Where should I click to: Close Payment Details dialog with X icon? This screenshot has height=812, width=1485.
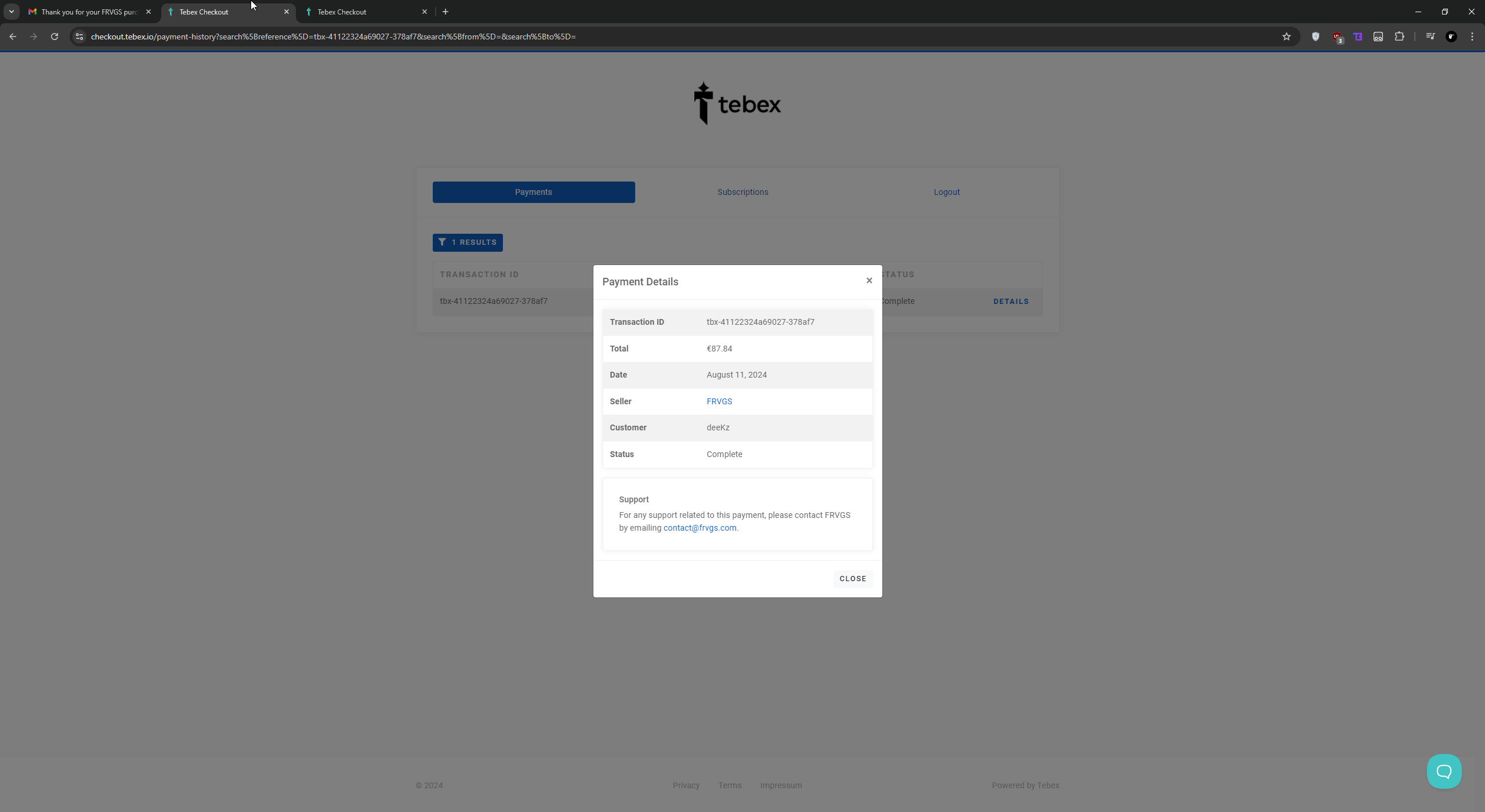869,281
